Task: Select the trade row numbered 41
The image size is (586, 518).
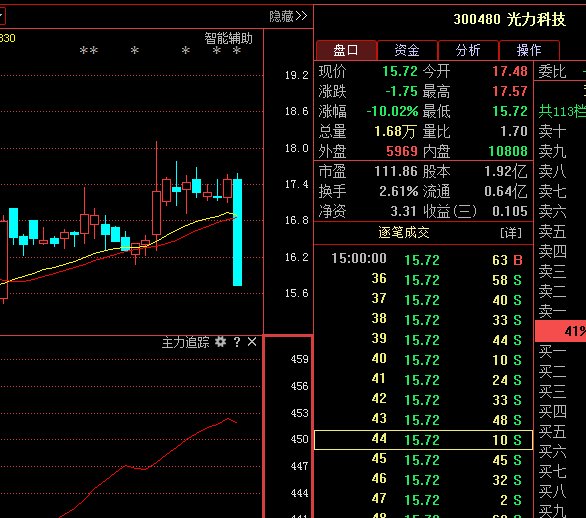Action: [423, 380]
